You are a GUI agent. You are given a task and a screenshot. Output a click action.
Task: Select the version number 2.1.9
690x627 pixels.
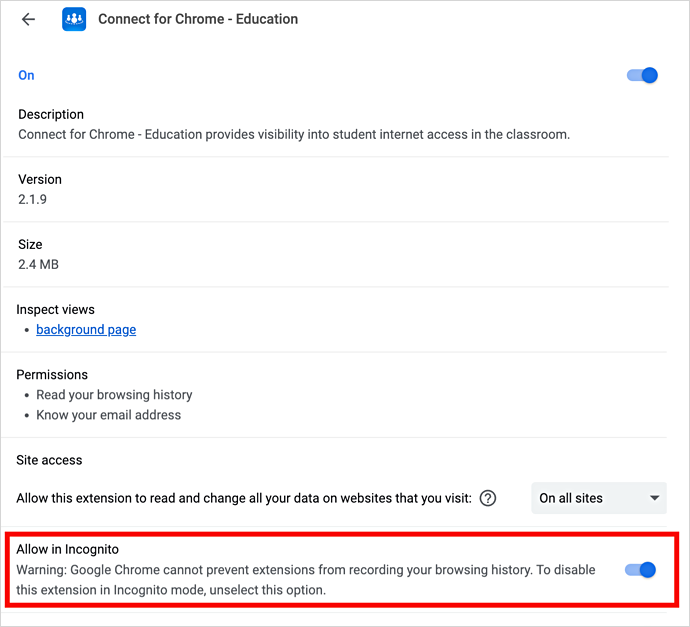33,199
